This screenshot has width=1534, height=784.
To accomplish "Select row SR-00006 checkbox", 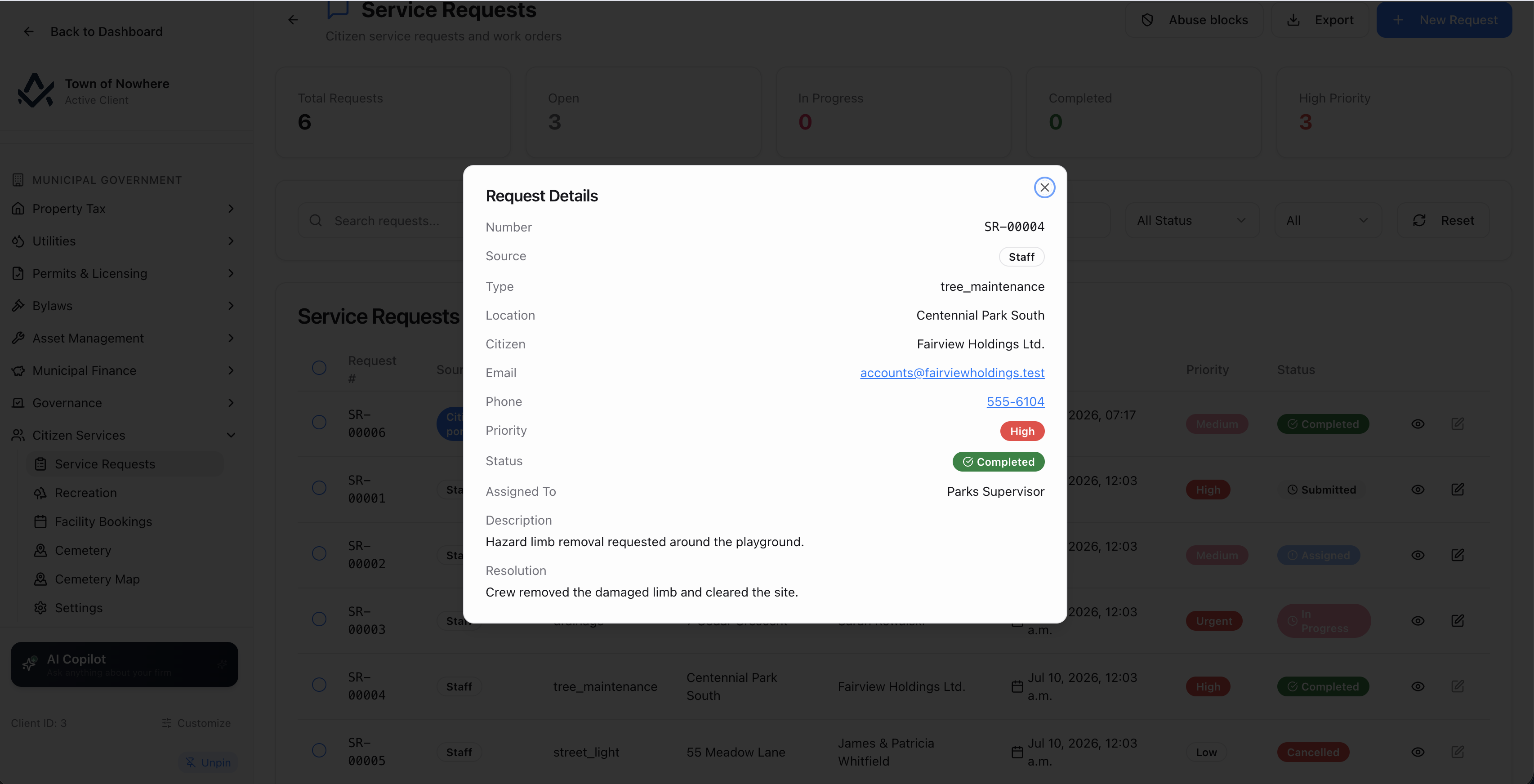I will point(319,422).
